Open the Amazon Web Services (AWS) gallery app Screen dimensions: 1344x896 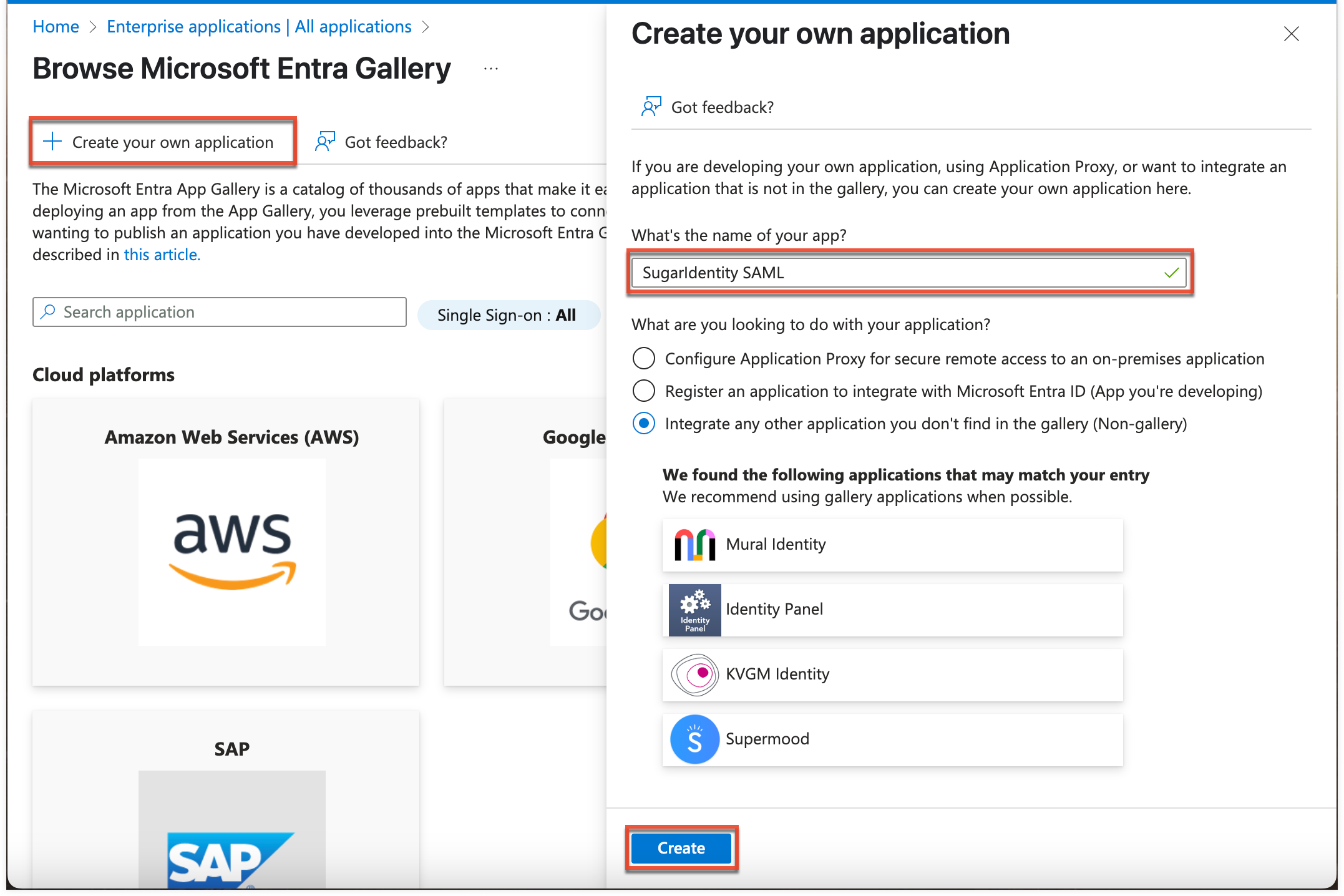click(231, 551)
